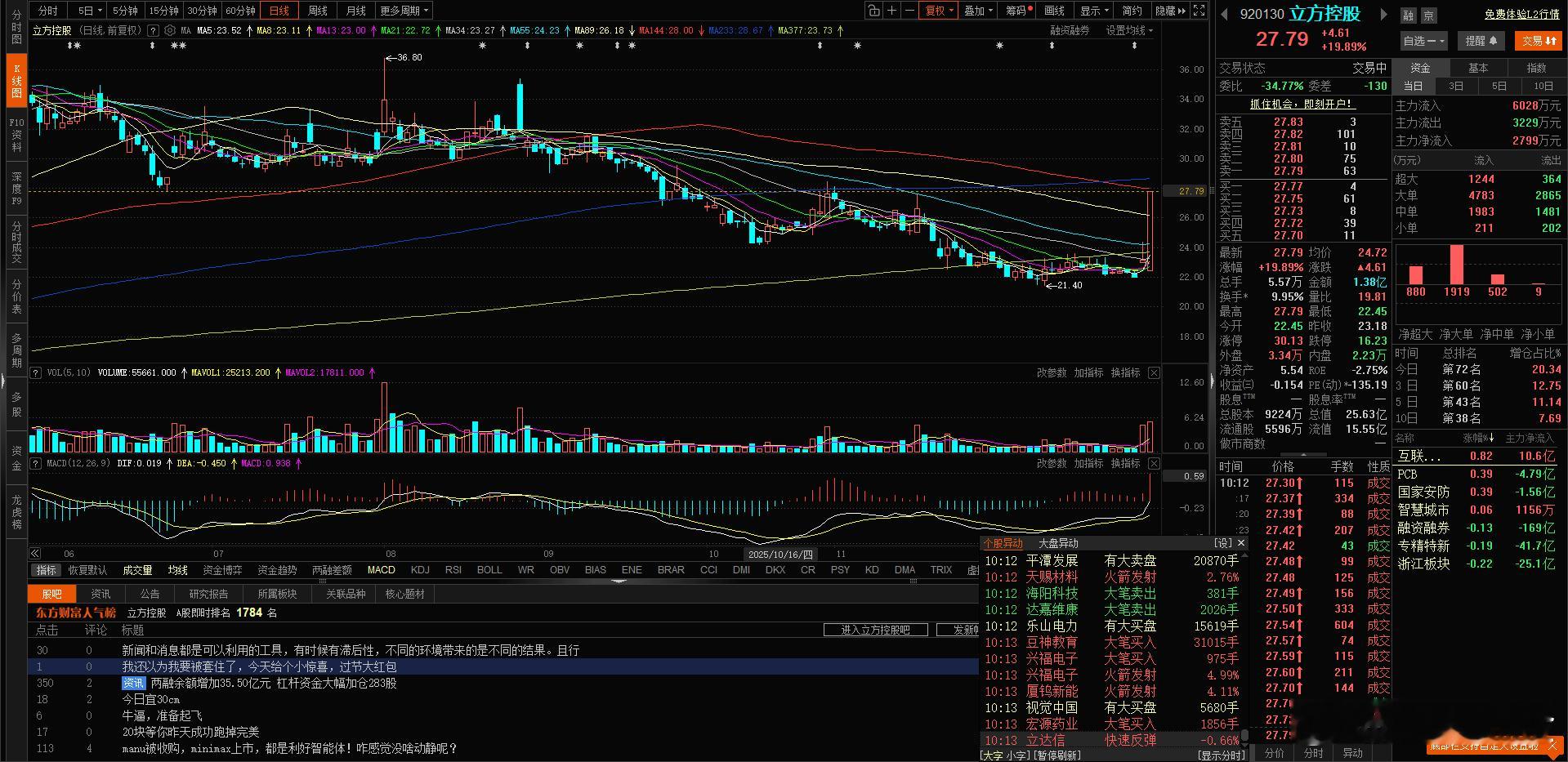Click 立达信 row in 个股异动 list
Viewport: 1568px width, 762px height.
point(1112,740)
